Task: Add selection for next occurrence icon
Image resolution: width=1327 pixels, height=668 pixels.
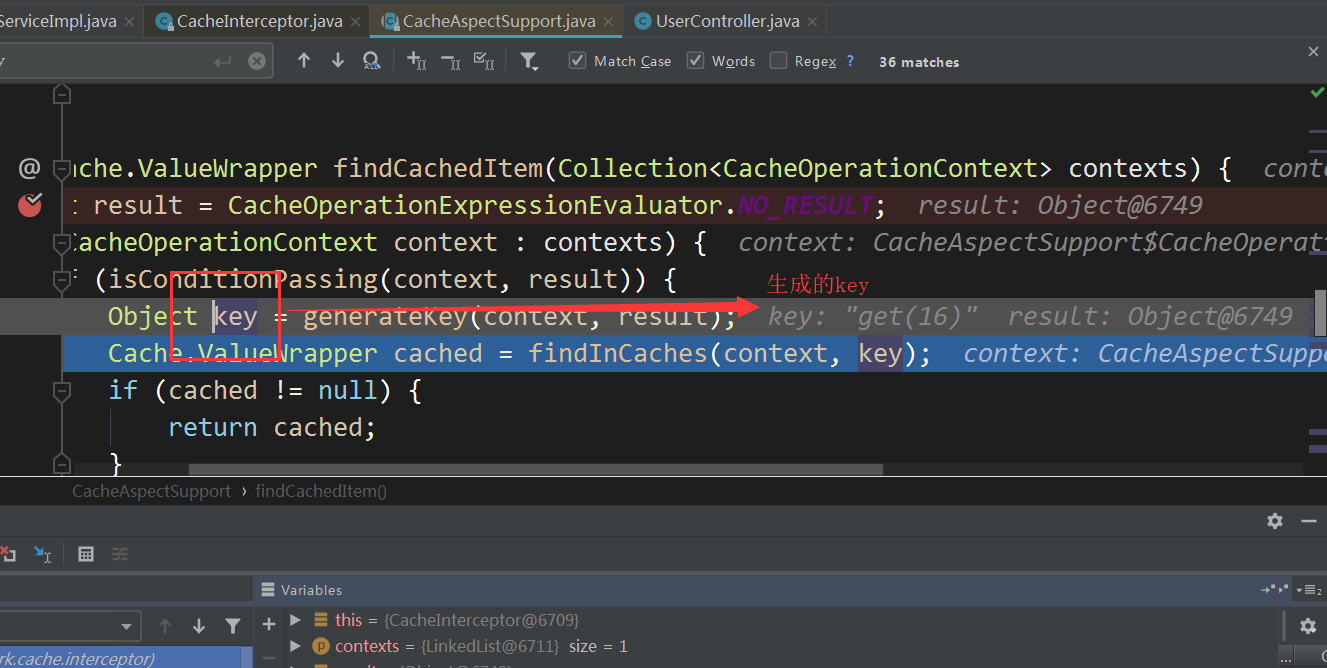Action: coord(417,61)
